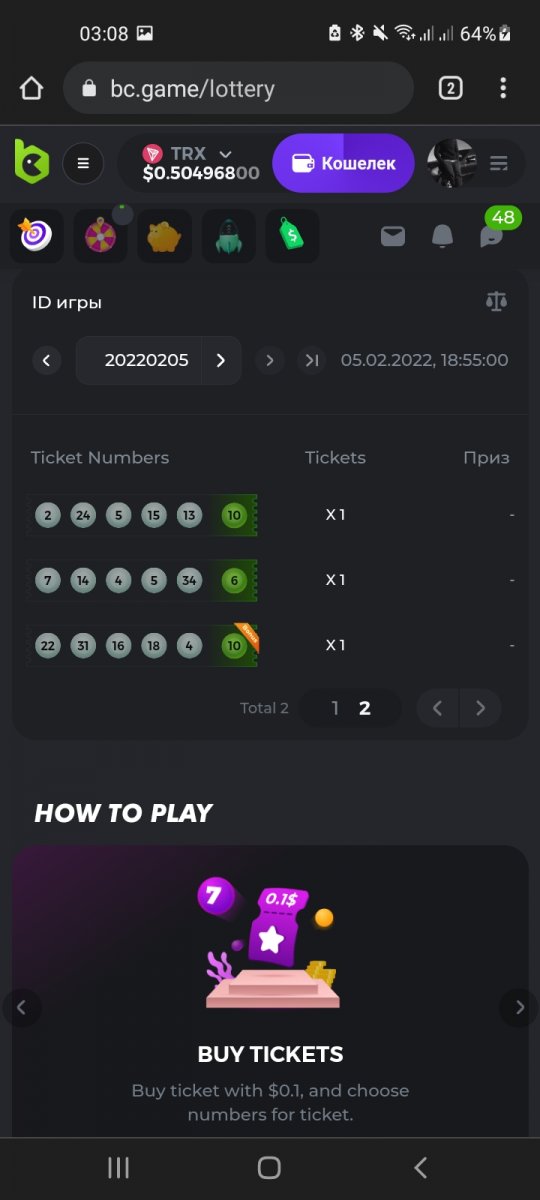Select tickets page 2
Viewport: 540px width, 1200px height.
pyautogui.click(x=365, y=708)
